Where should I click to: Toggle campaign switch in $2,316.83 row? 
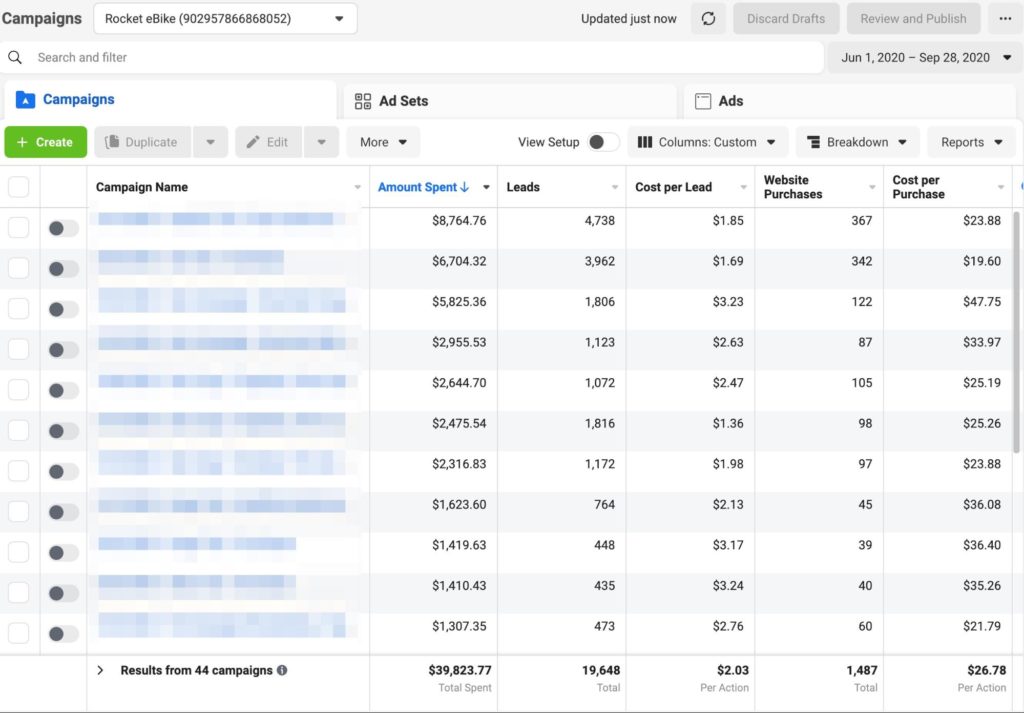coord(63,471)
